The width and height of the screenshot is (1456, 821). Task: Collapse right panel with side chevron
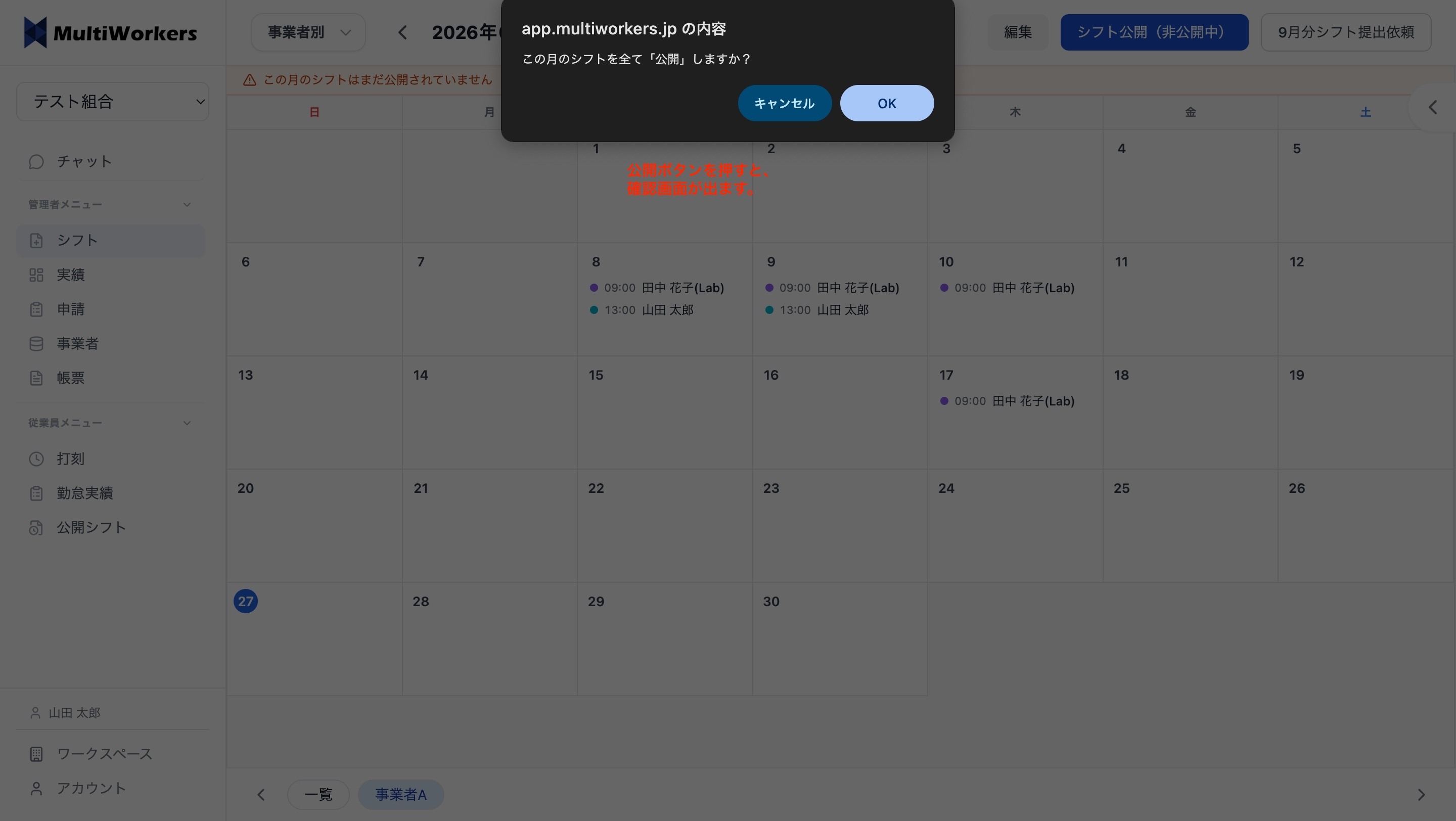[x=1432, y=107]
